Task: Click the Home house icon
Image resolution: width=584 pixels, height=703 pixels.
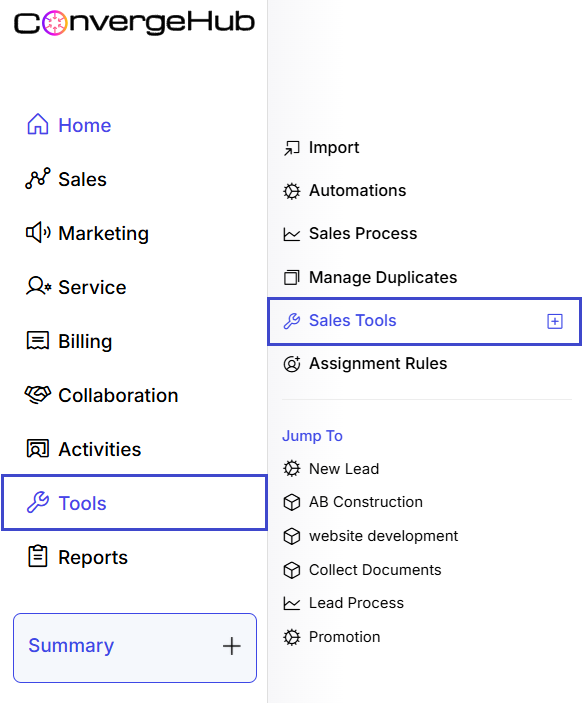Action: [x=38, y=125]
